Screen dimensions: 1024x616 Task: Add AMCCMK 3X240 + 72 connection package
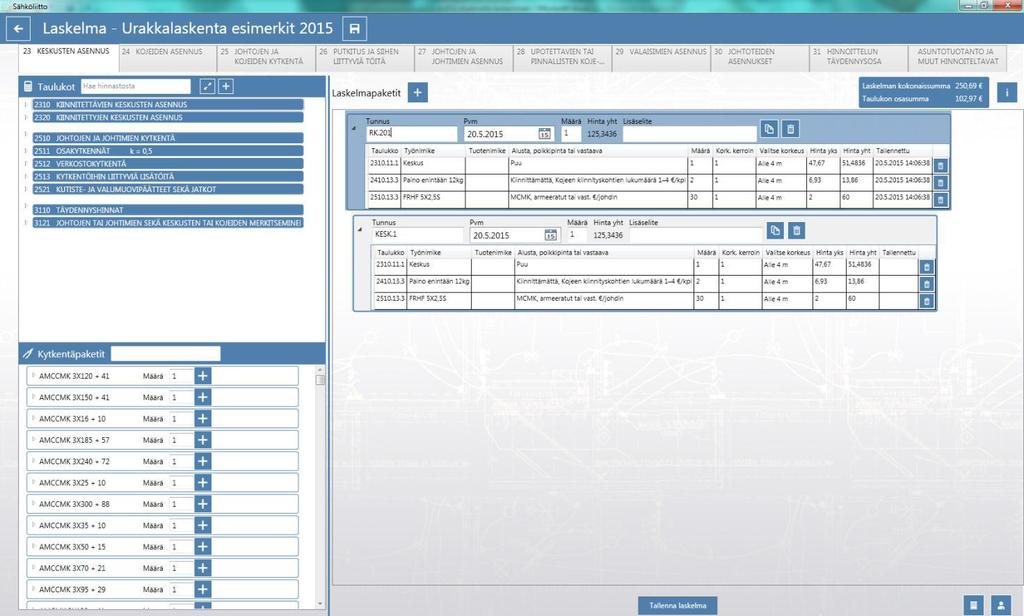coord(203,461)
